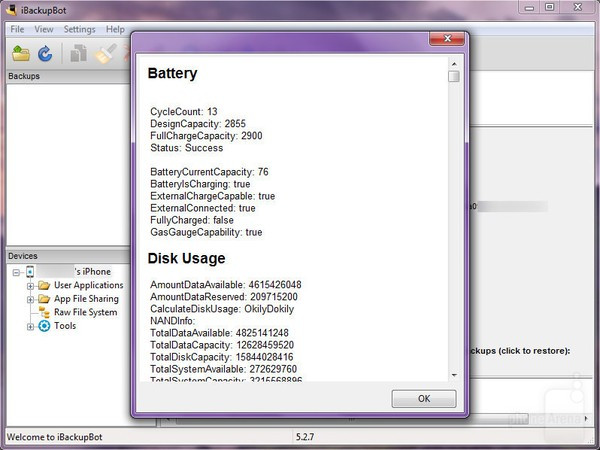Click the open backup folder toolbar icon
This screenshot has height=450, width=600.
tap(20, 52)
